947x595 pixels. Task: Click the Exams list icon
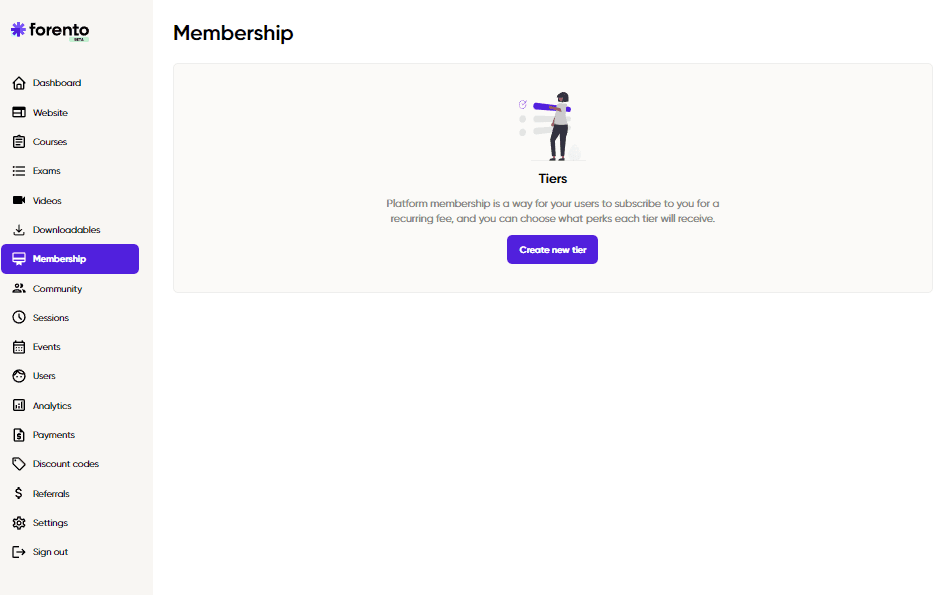(19, 171)
